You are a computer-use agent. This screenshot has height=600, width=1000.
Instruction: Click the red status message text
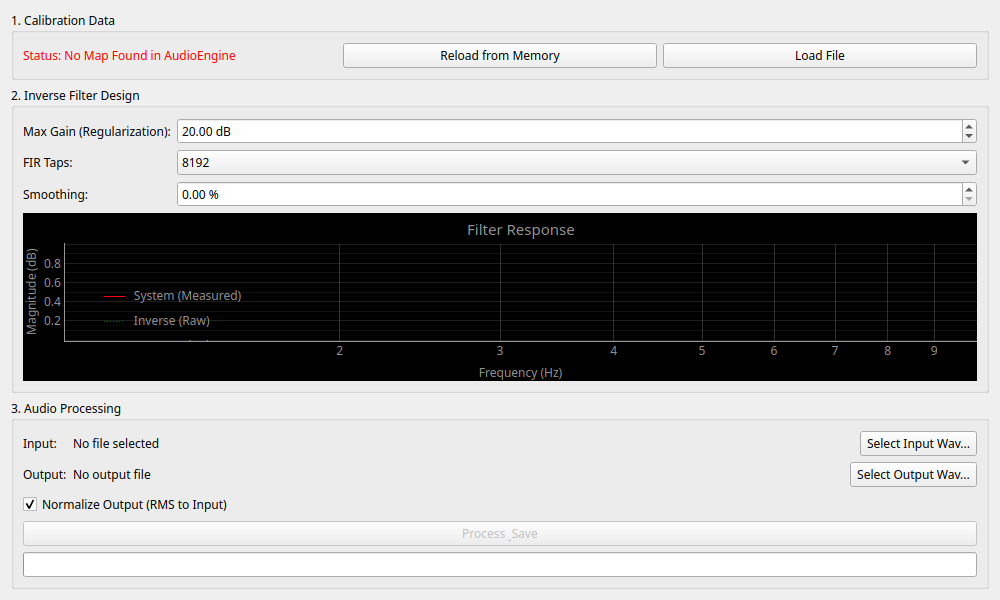(129, 56)
